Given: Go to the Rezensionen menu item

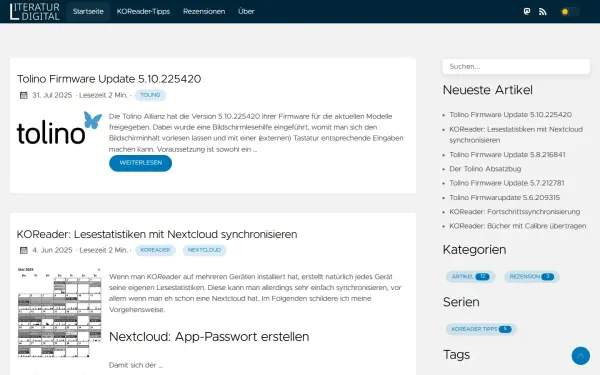Looking at the screenshot, I should tap(204, 11).
